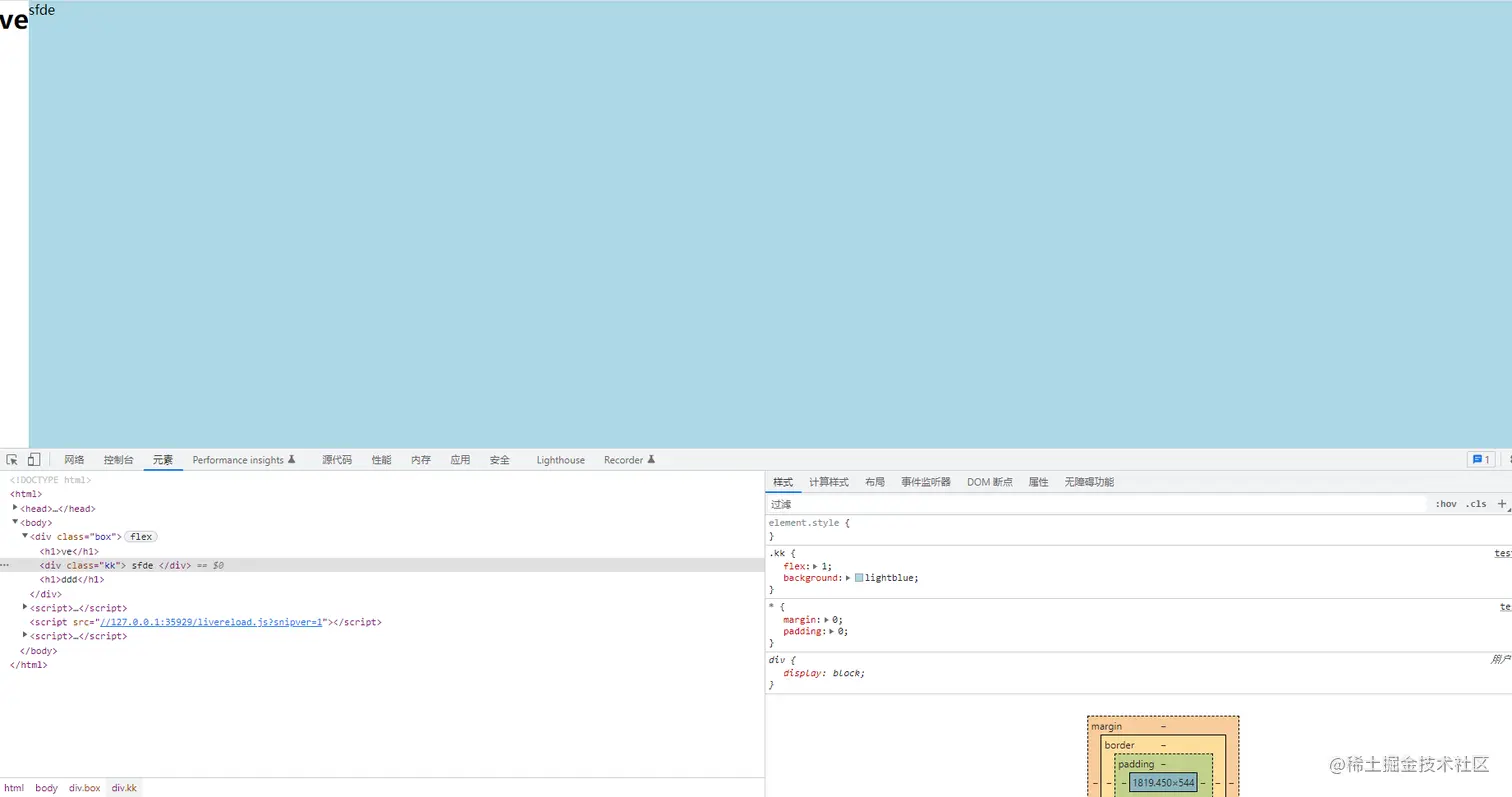This screenshot has height=797, width=1512.
Task: Select html in the breadcrumb bar
Action: click(14, 788)
